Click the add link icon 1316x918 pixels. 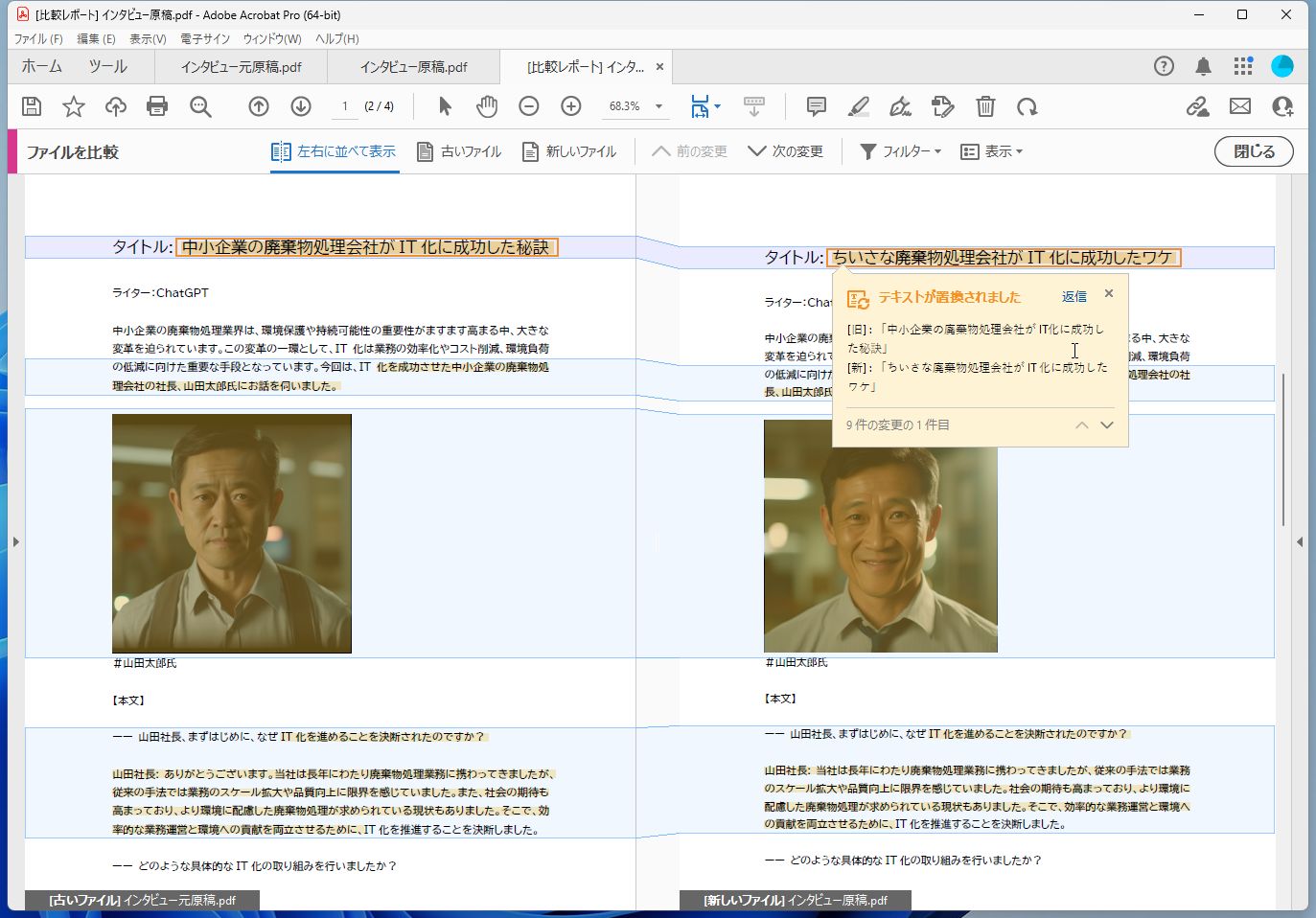click(x=1197, y=106)
